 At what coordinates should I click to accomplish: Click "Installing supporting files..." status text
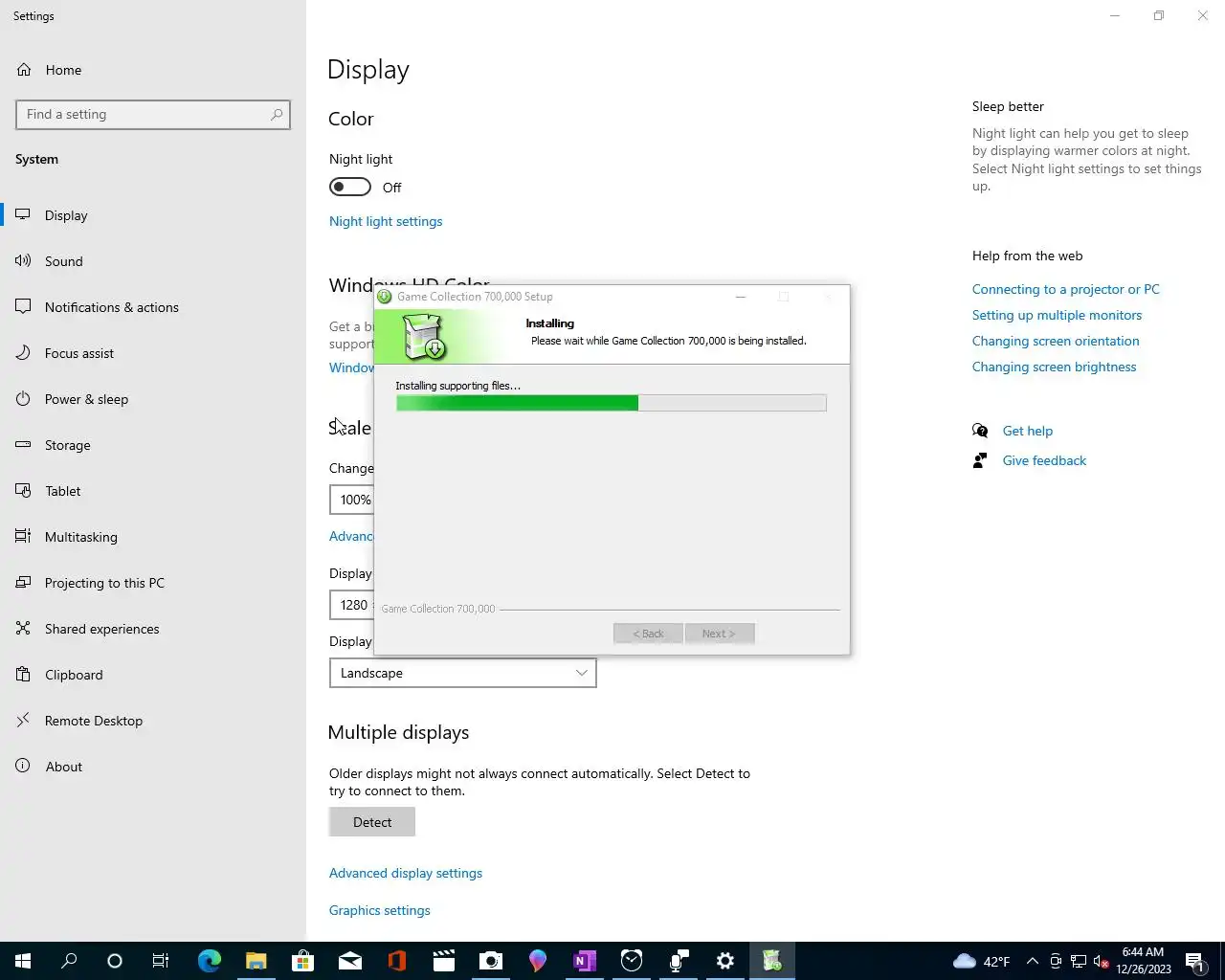(458, 386)
